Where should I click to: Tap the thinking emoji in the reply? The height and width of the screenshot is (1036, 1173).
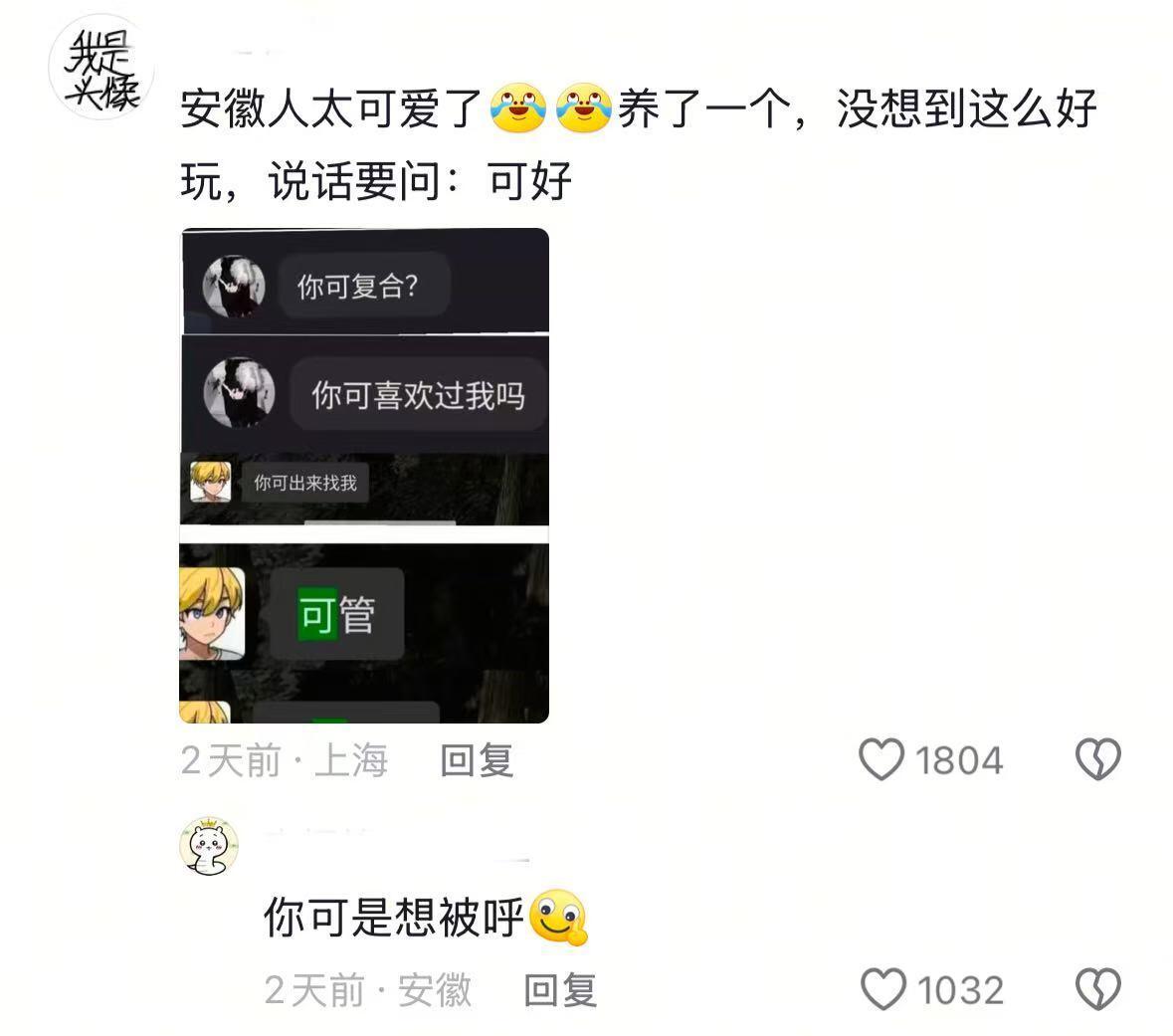(x=558, y=917)
